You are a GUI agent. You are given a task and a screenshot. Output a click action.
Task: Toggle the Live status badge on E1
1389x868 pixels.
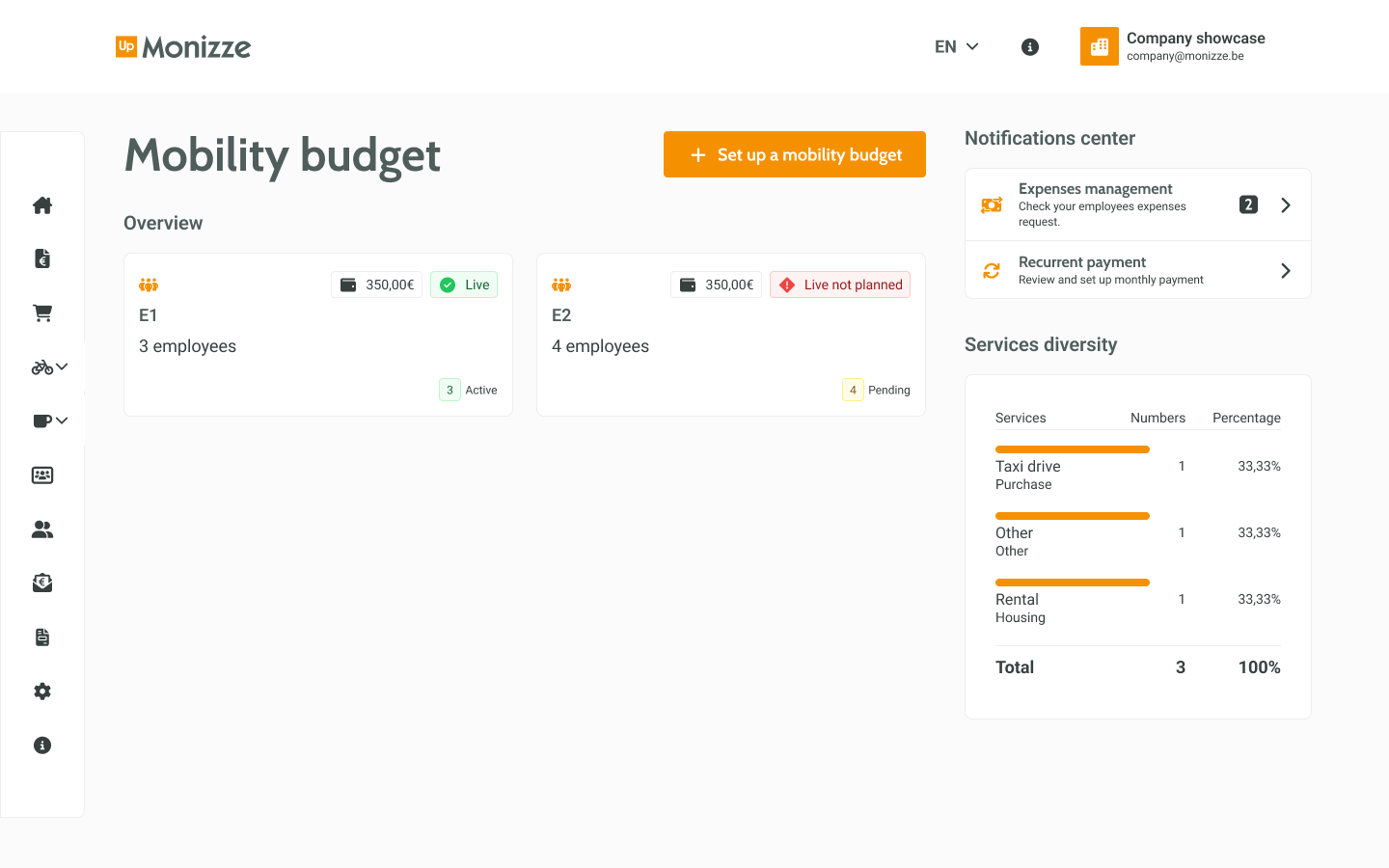(x=463, y=285)
